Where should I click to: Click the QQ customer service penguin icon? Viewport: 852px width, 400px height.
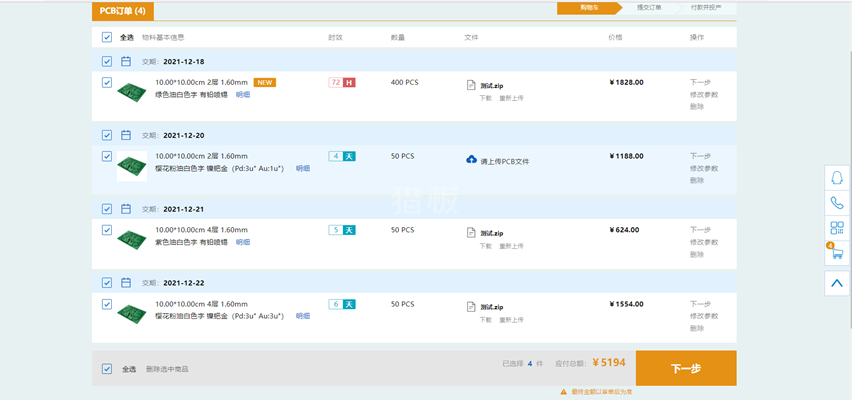[x=837, y=177]
